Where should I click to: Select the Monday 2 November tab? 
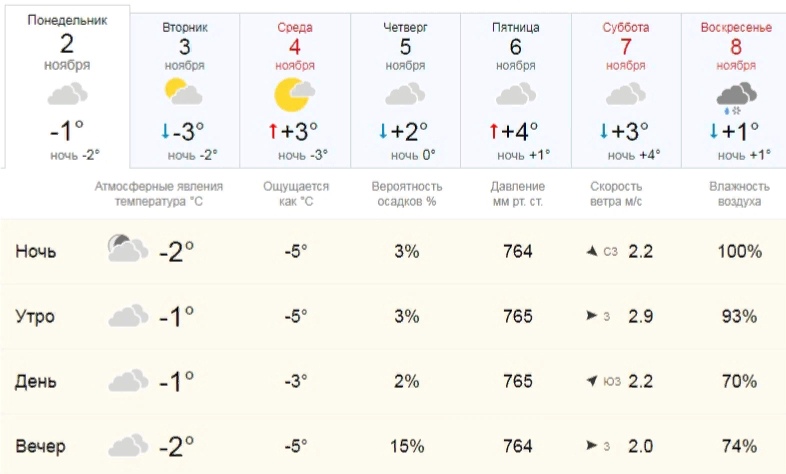(67, 87)
